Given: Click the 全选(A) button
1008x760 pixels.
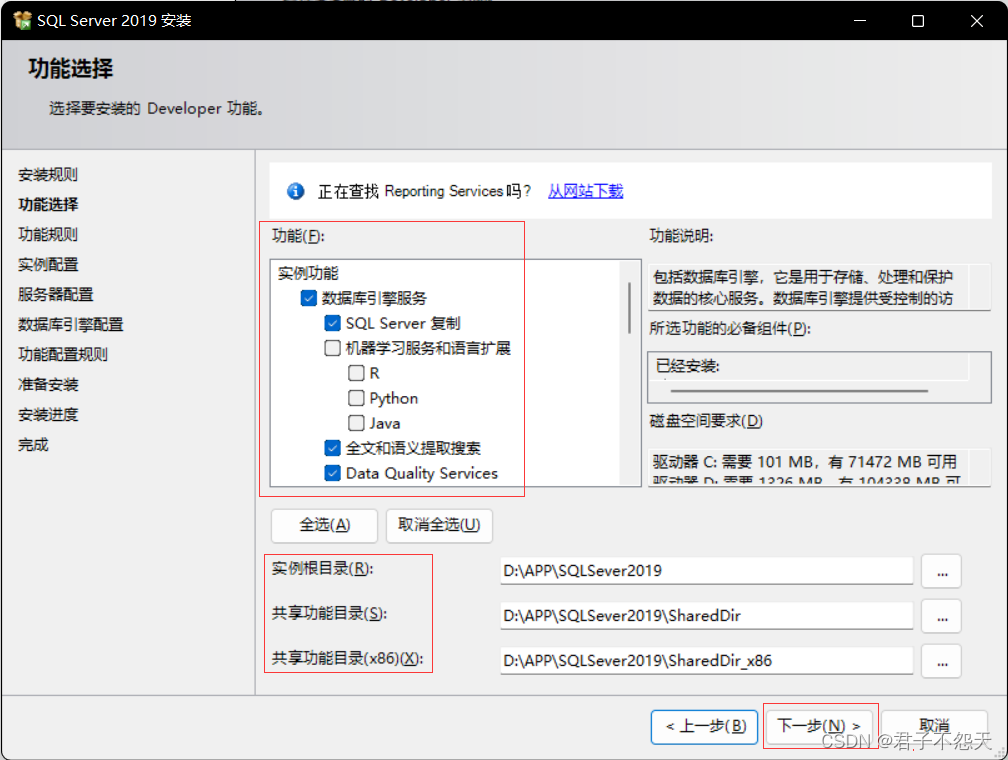Looking at the screenshot, I should click(325, 525).
